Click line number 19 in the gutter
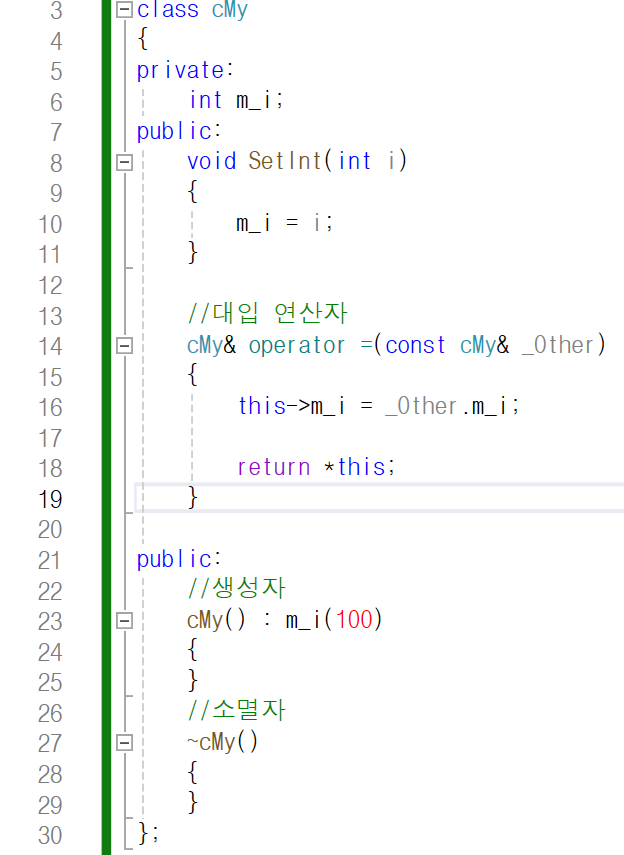Viewport: 624px width, 855px height. tap(50, 499)
